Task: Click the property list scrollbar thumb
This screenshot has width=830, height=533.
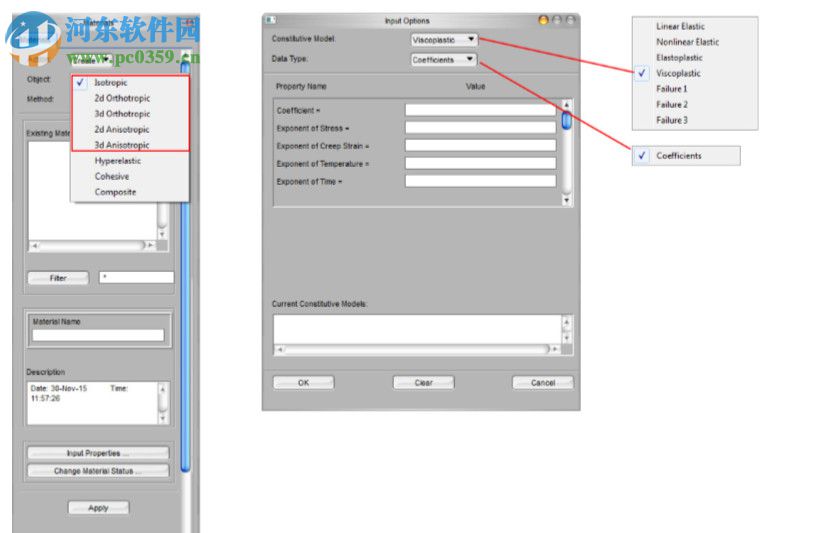Action: tap(566, 121)
